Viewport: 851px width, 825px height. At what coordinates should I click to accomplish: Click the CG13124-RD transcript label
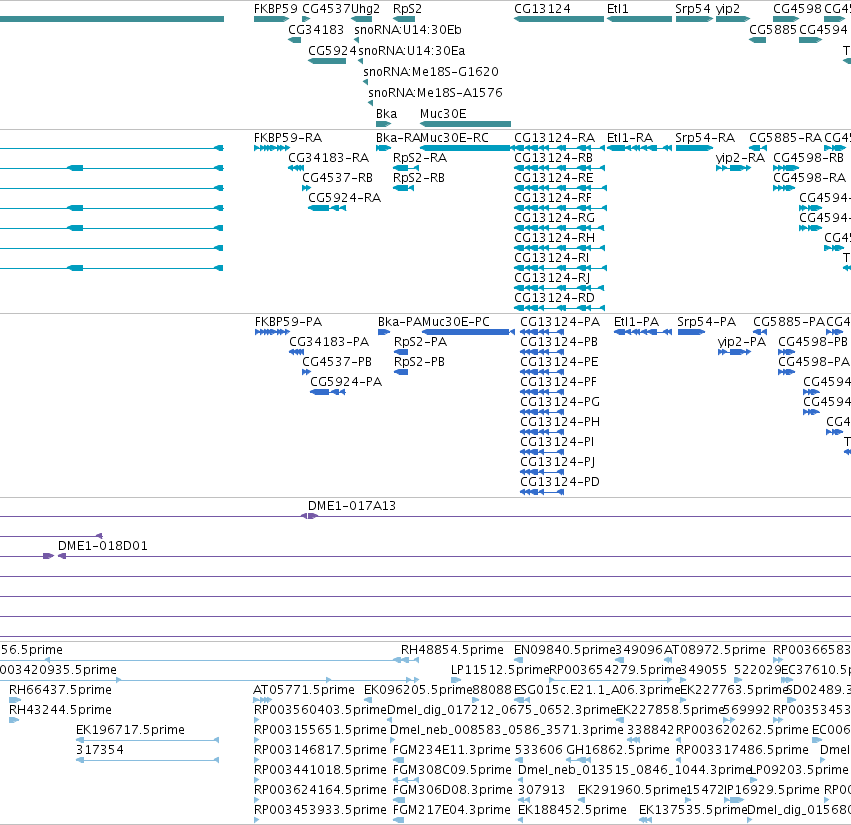555,298
